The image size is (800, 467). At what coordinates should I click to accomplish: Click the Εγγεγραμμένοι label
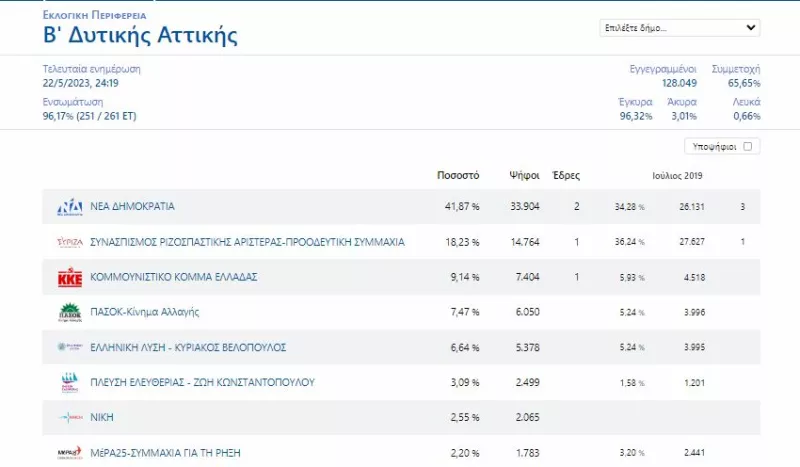(662, 69)
